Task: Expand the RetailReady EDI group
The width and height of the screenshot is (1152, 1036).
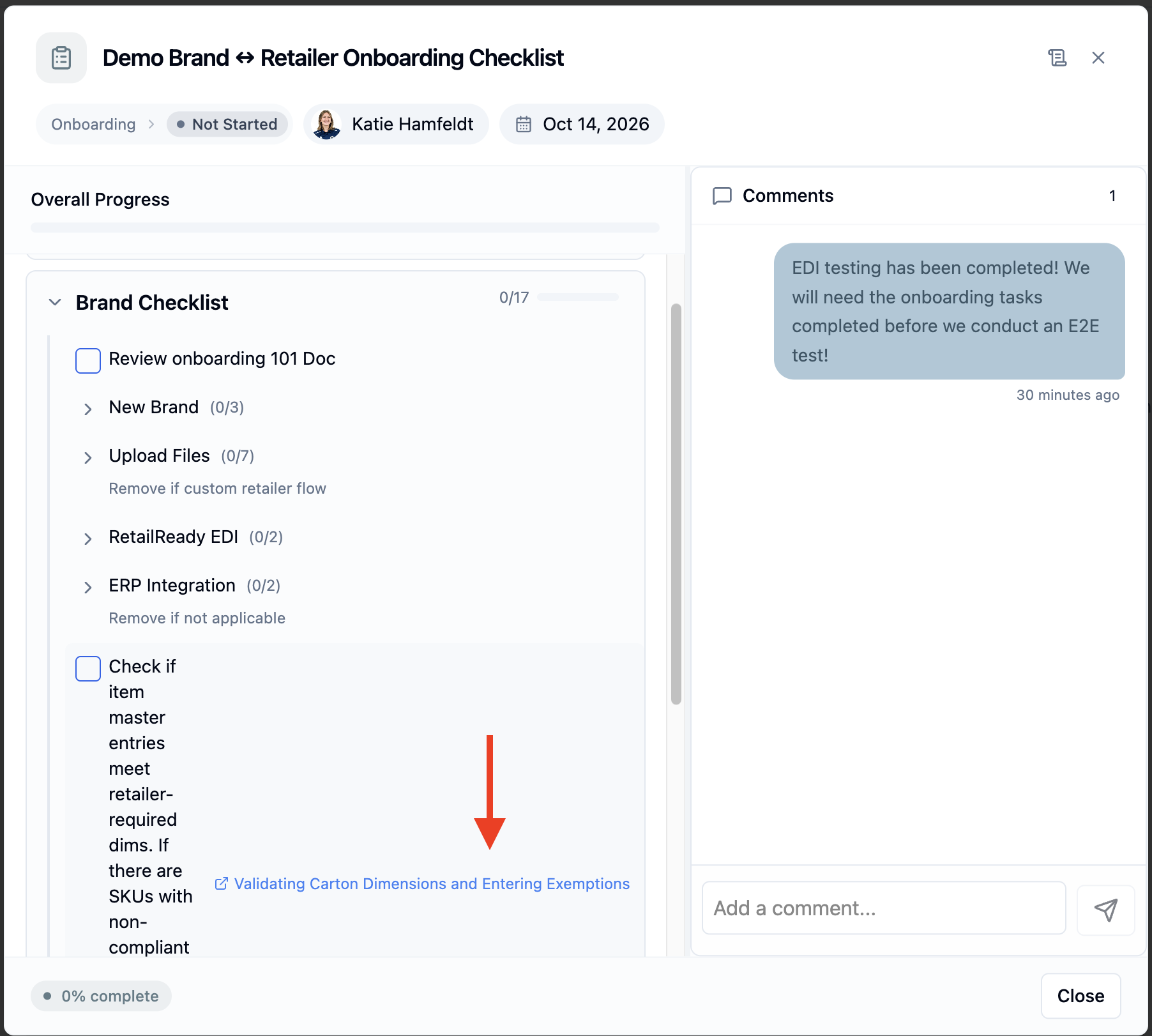Action: point(88,538)
